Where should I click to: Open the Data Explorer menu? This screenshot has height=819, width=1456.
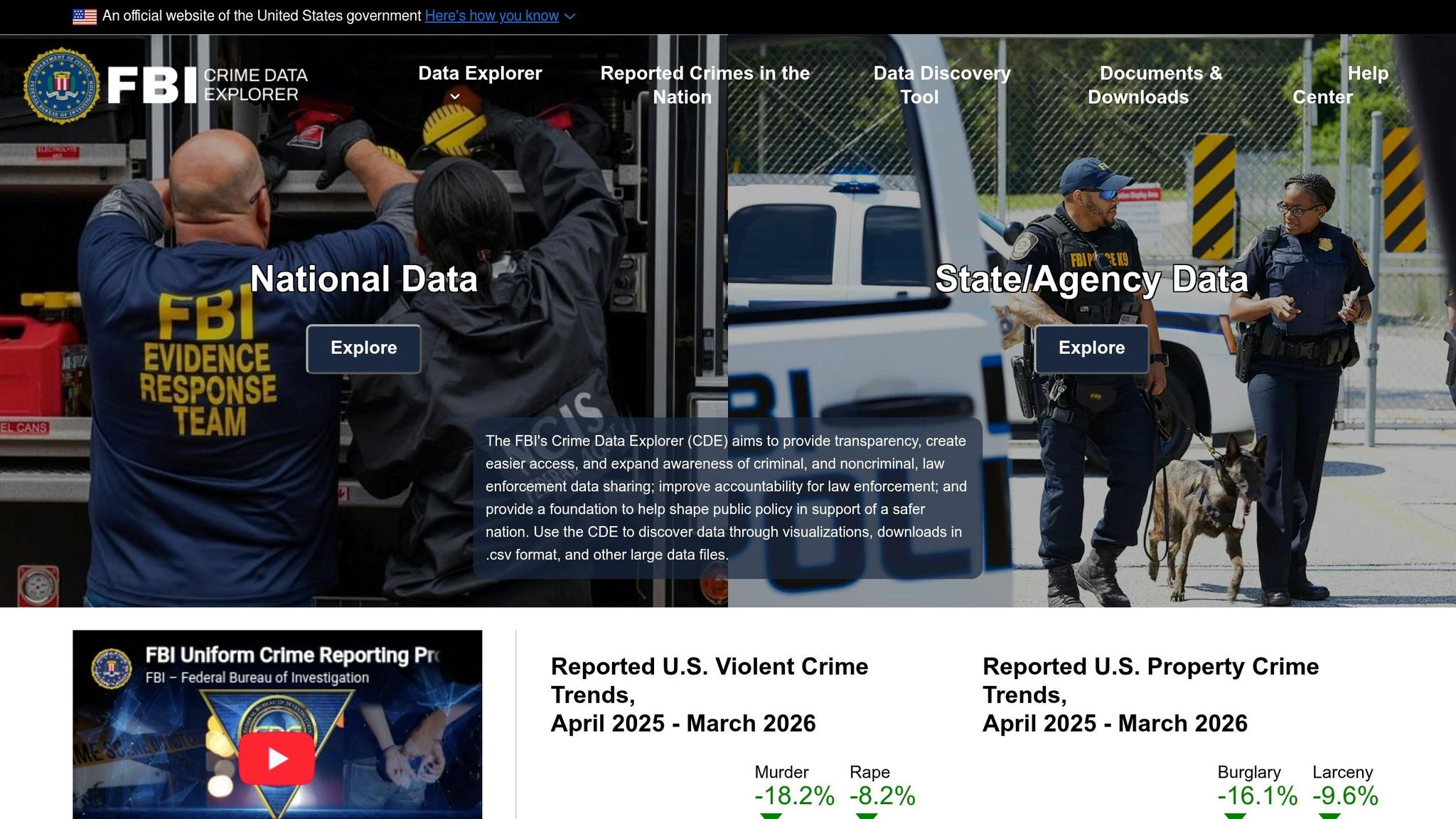(480, 73)
